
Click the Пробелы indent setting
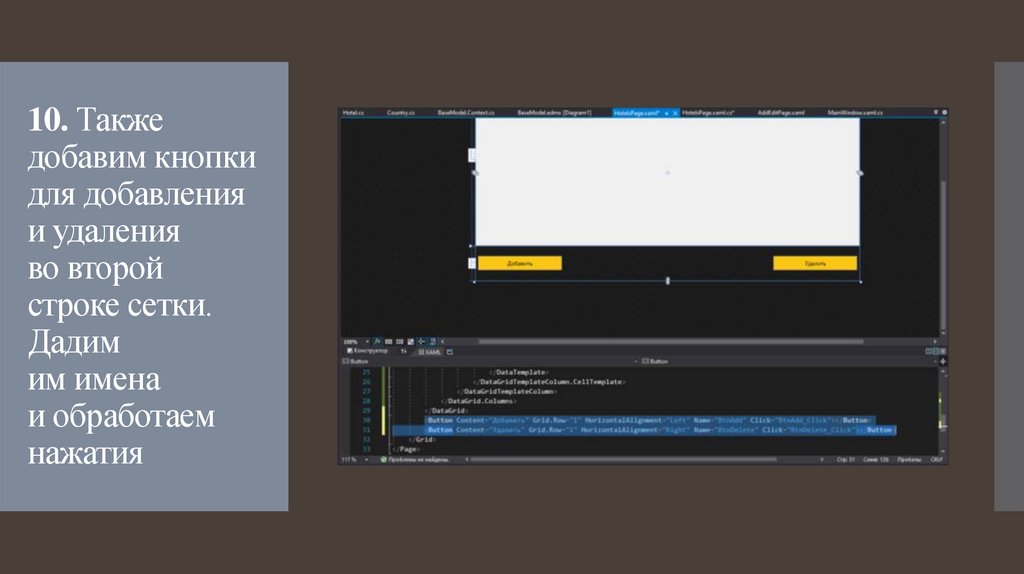(909, 460)
